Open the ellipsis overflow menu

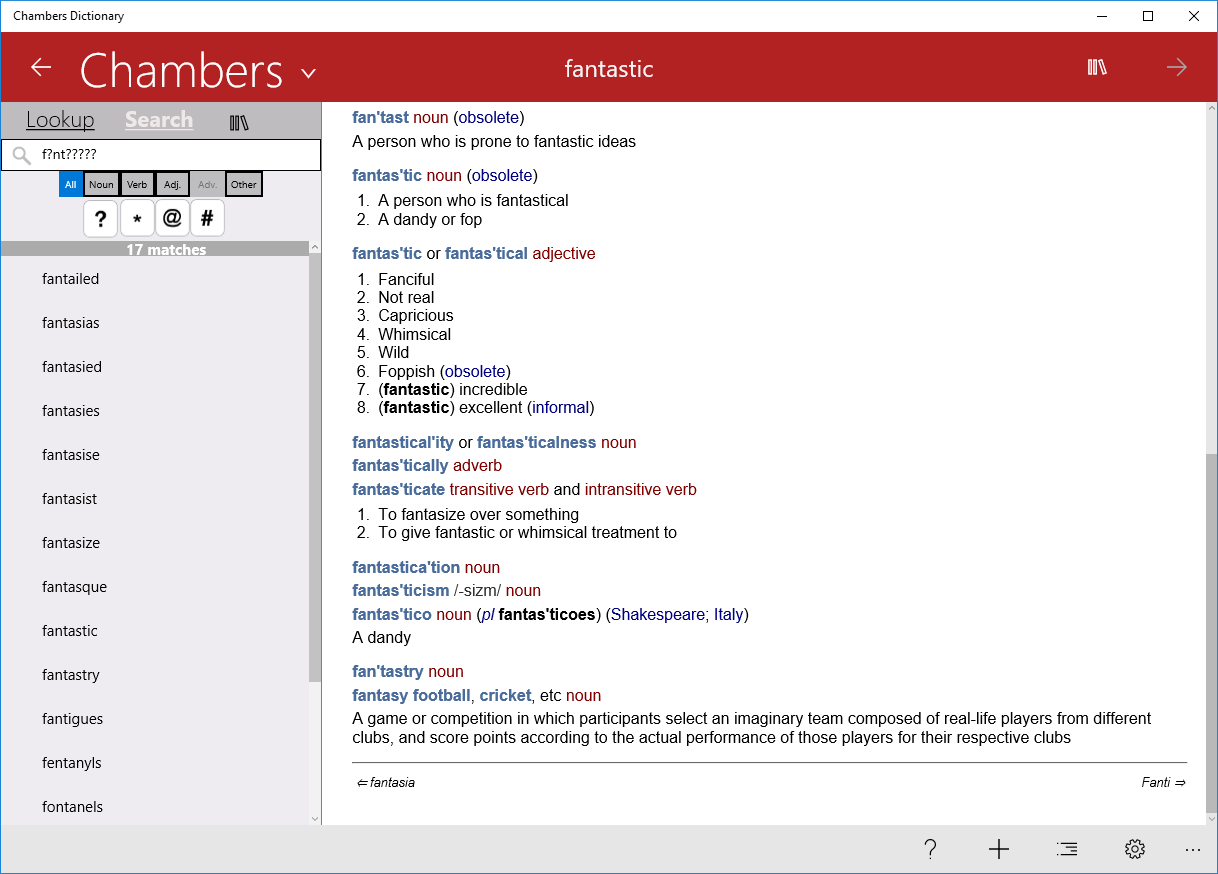pos(1192,848)
